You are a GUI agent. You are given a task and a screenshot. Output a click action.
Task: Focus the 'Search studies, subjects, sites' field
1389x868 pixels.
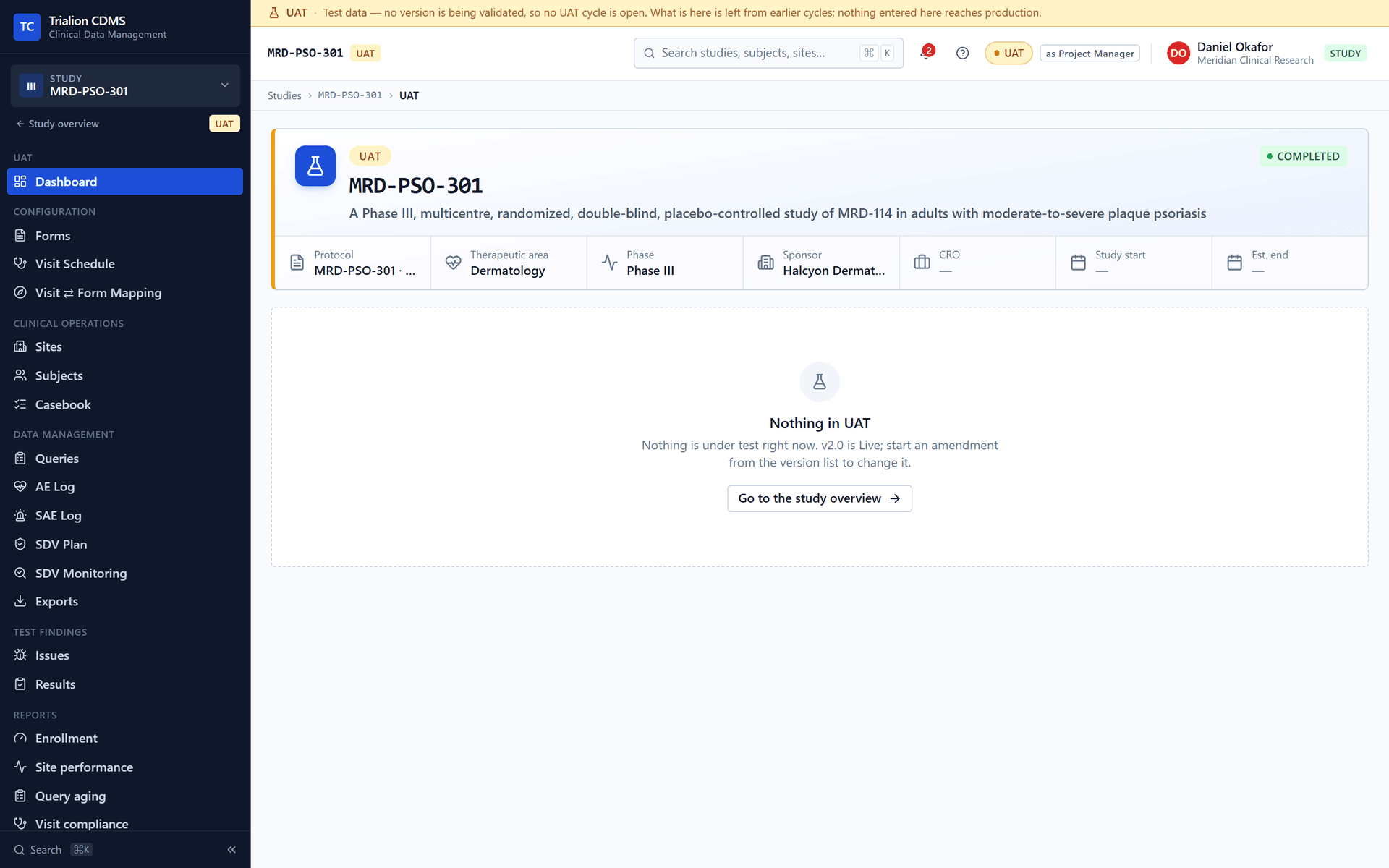[x=768, y=53]
